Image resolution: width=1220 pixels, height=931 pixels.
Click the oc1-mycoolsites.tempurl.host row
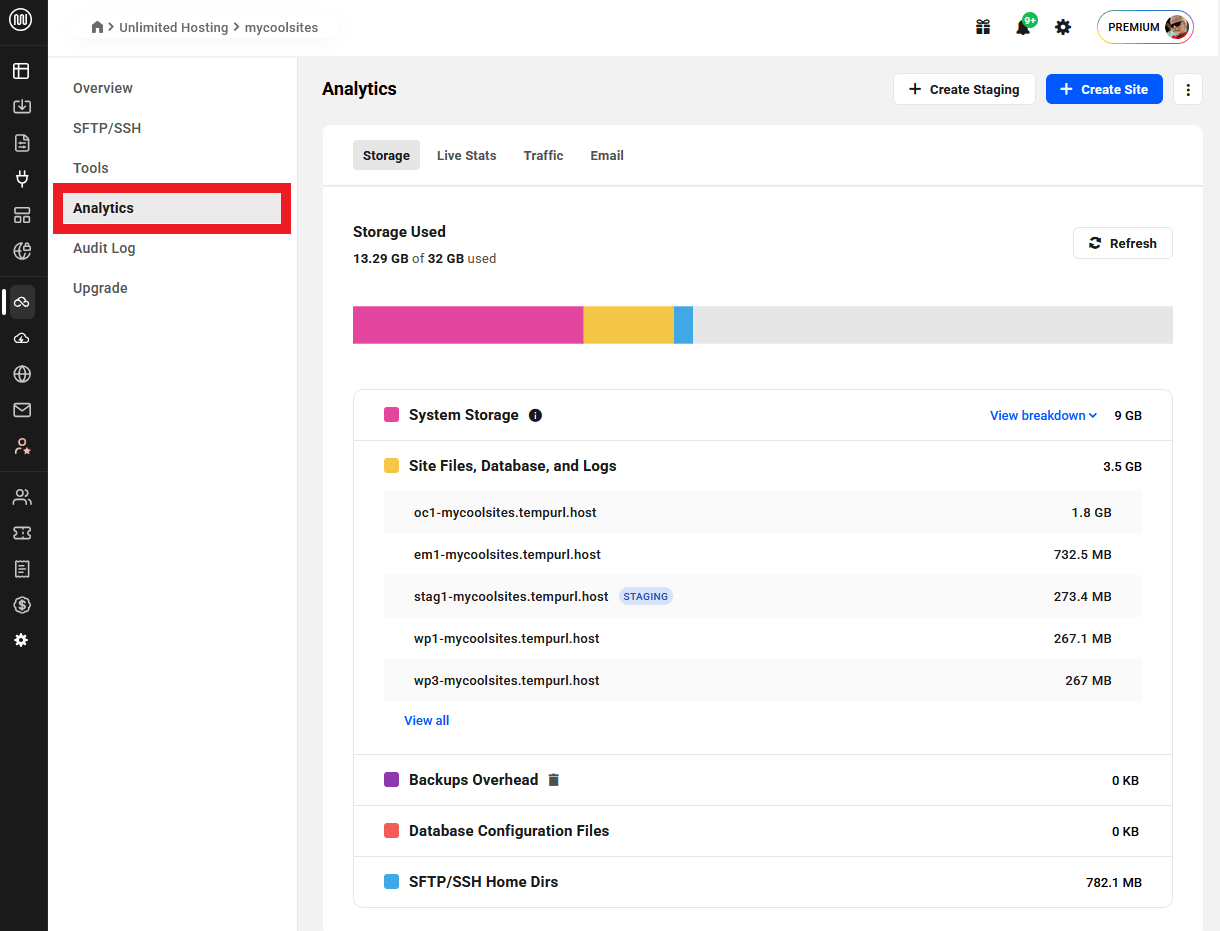763,512
